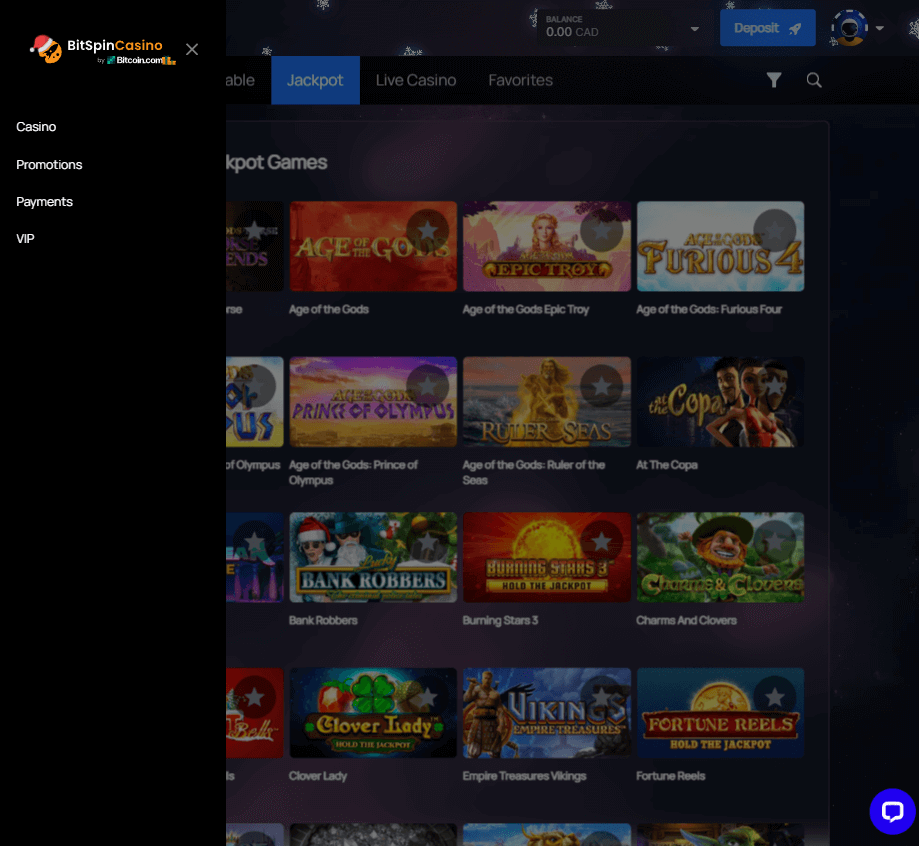Click the Deposit button
The width and height of the screenshot is (919, 846).
[767, 28]
